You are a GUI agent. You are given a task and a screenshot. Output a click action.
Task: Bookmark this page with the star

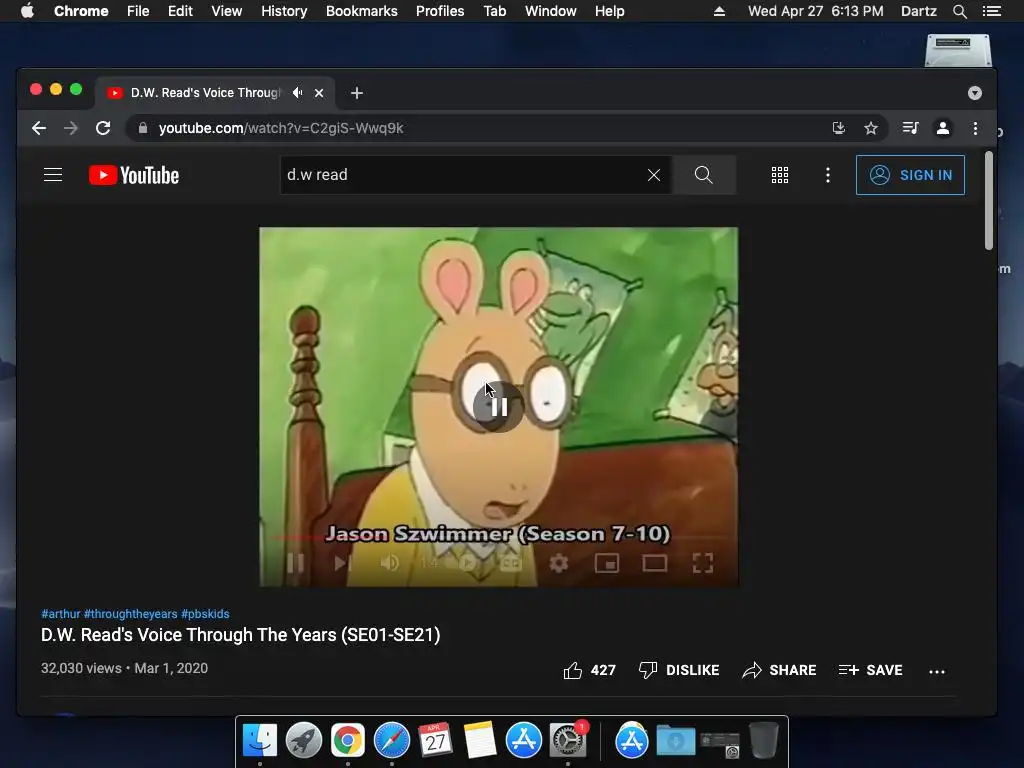coord(871,128)
